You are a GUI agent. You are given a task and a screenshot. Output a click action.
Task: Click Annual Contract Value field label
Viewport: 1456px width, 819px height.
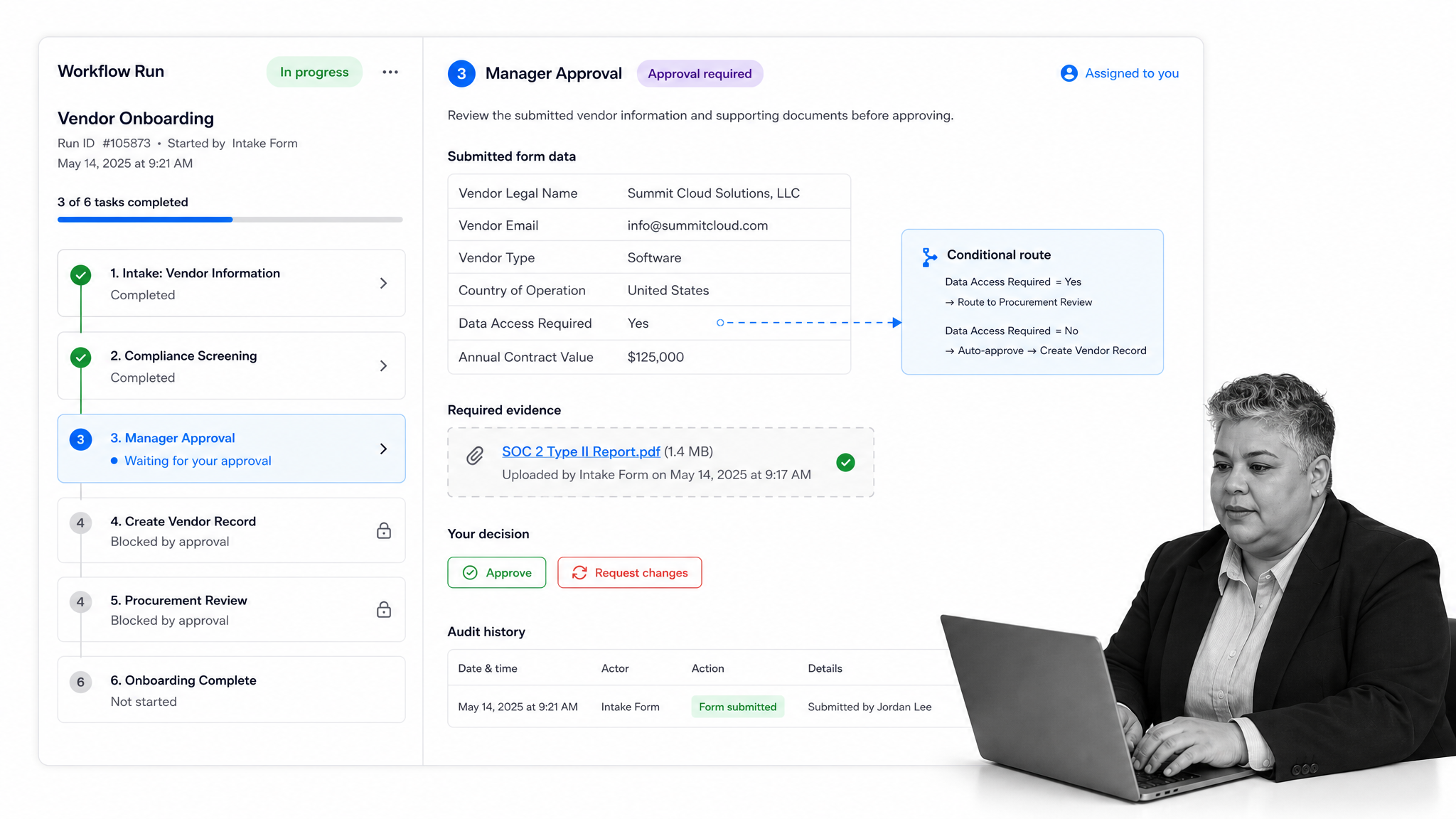pos(525,357)
